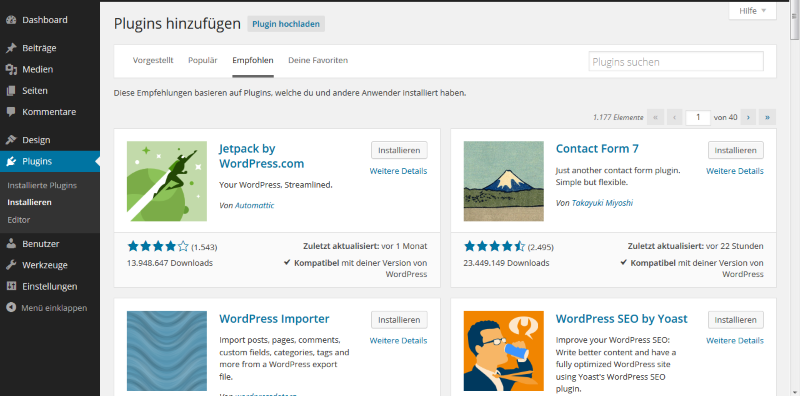Click the Design paintbrush icon
This screenshot has width=800, height=396.
click(11, 140)
